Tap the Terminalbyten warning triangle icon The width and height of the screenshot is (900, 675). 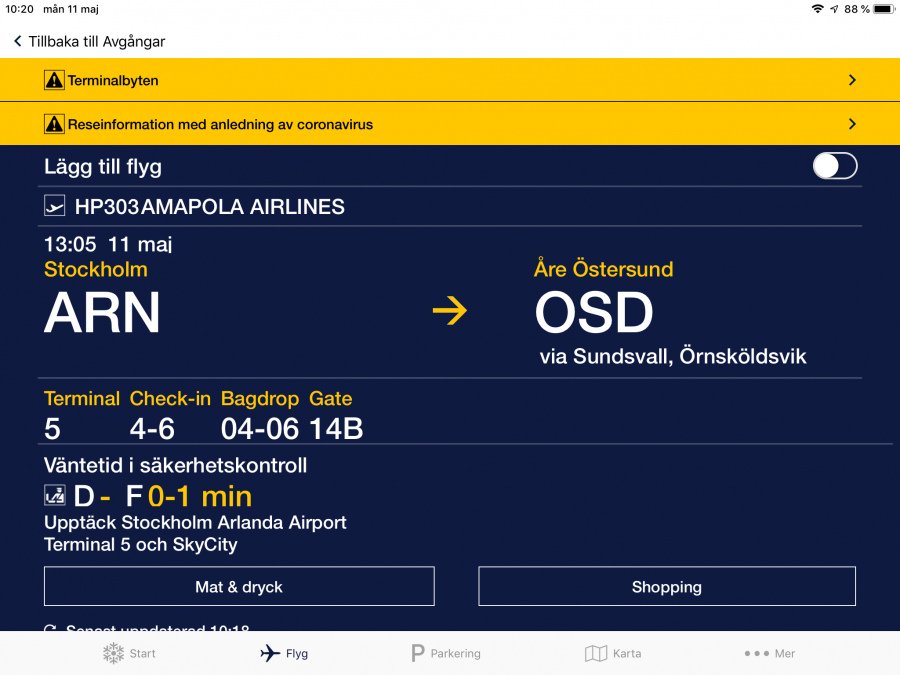tap(54, 80)
